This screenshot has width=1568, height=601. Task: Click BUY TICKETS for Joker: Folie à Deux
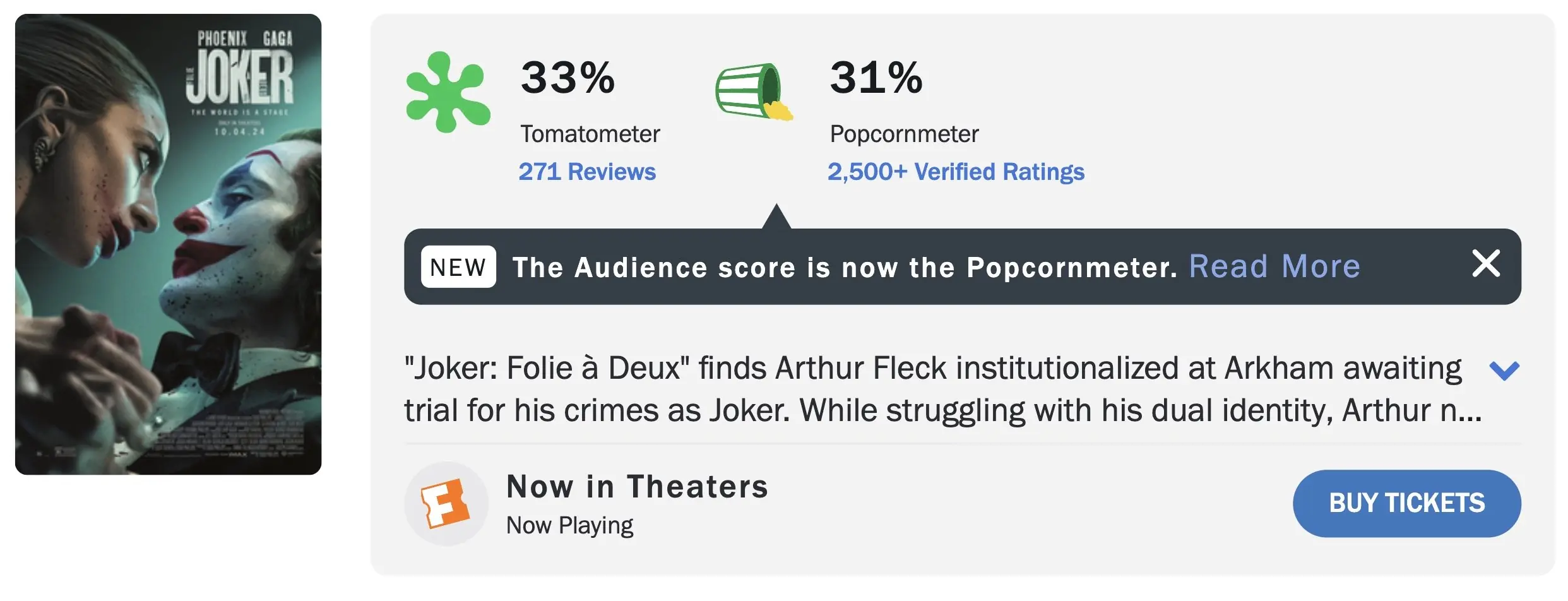[x=1406, y=503]
